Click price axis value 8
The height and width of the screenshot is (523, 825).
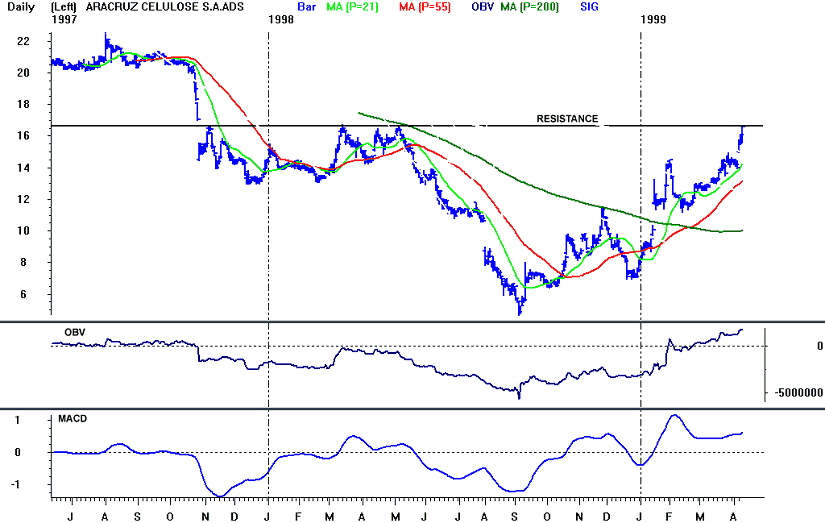coord(23,262)
